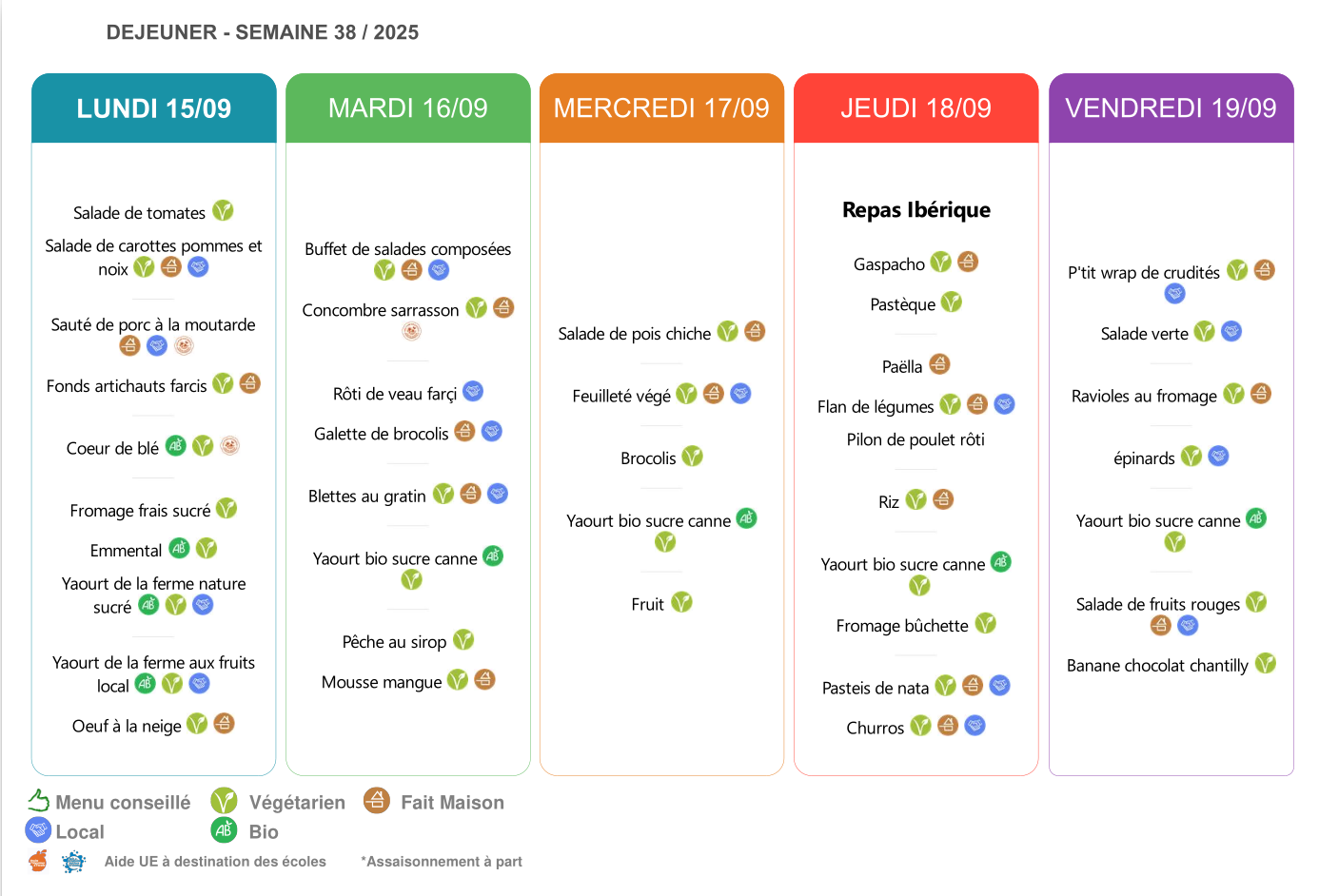Click the vegetarian icon next to Fruit

coord(681,602)
